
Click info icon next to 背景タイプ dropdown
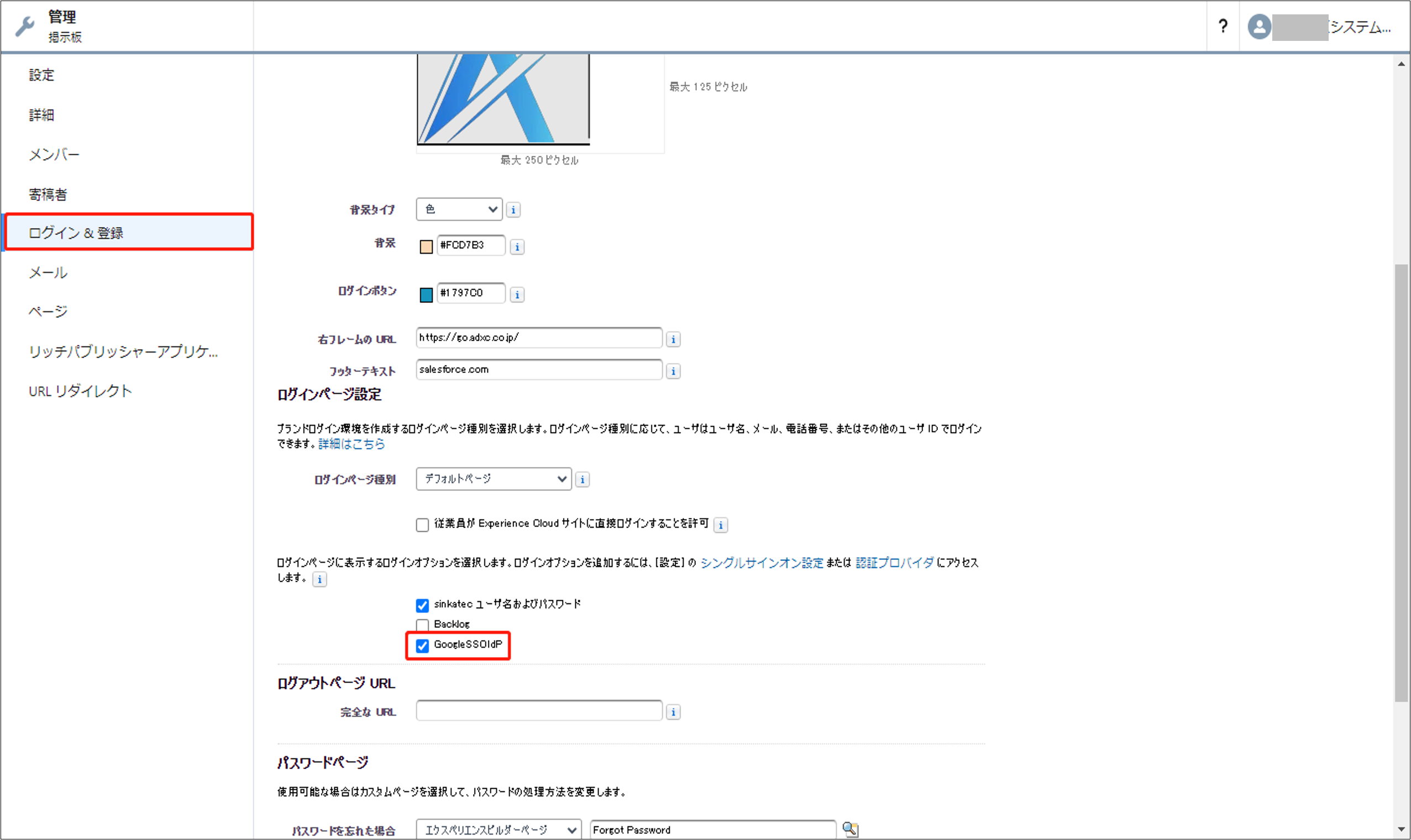click(513, 210)
